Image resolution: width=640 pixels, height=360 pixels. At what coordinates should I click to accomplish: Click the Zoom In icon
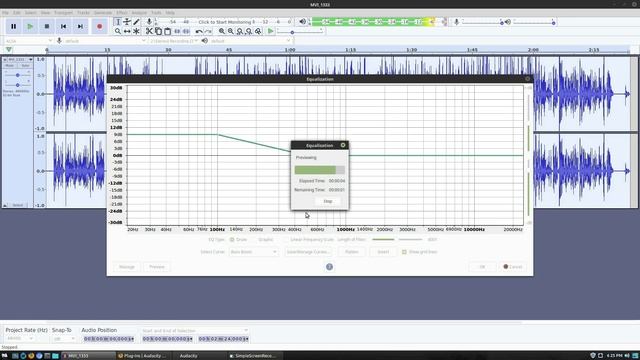(x=222, y=31)
